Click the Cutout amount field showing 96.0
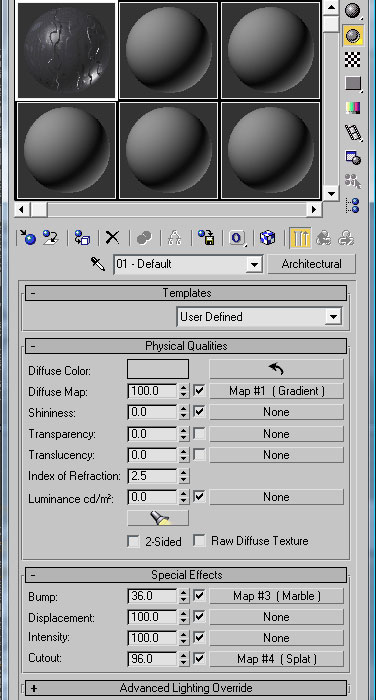376x700 pixels. pos(153,658)
